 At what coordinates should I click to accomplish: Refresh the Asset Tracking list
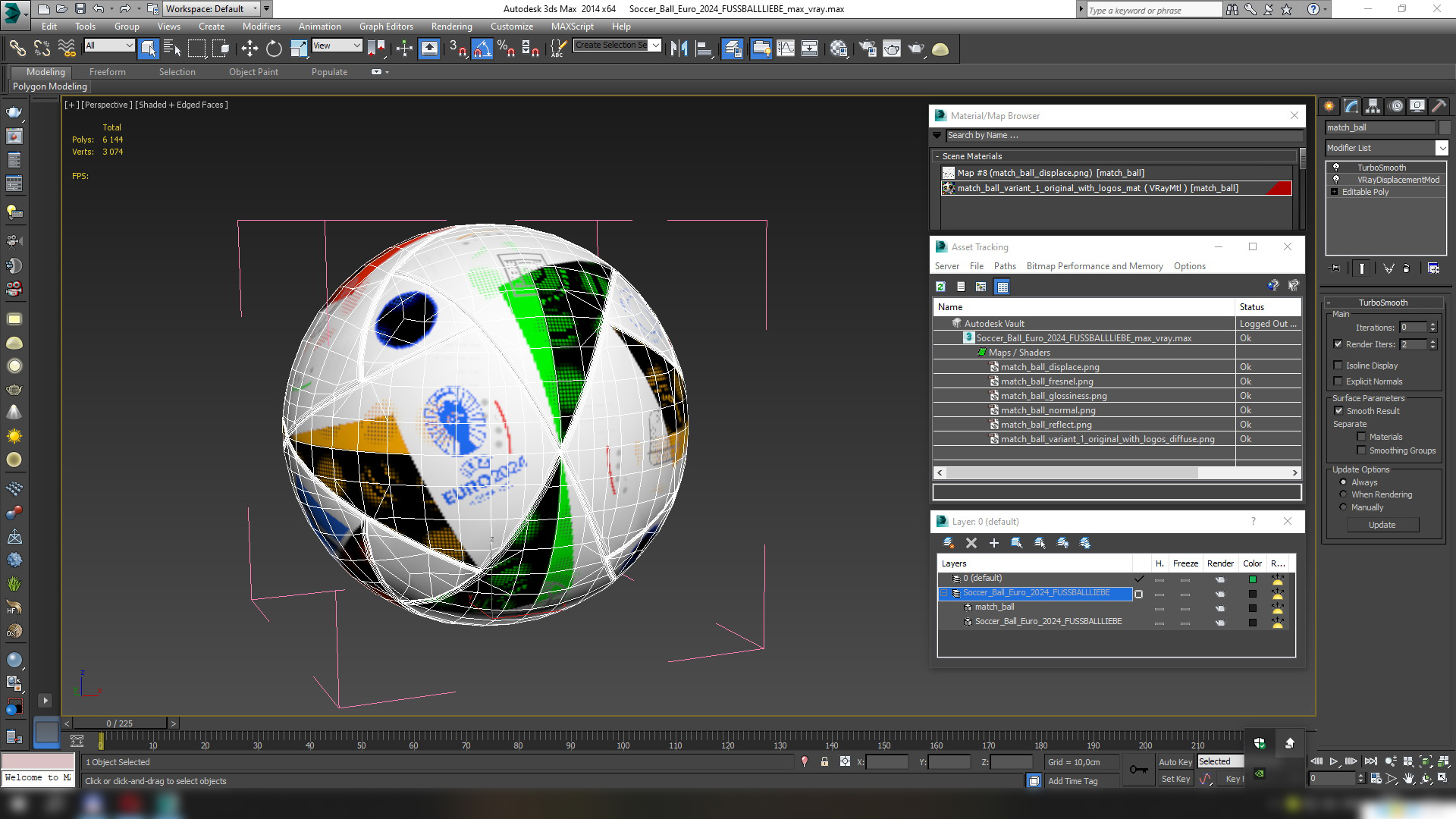pyautogui.click(x=941, y=287)
